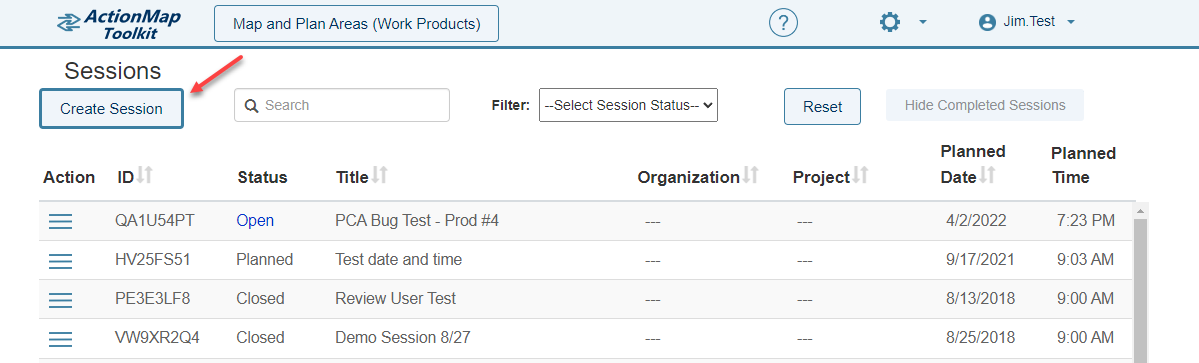
Task: Focus the Search input field
Action: pyautogui.click(x=342, y=105)
